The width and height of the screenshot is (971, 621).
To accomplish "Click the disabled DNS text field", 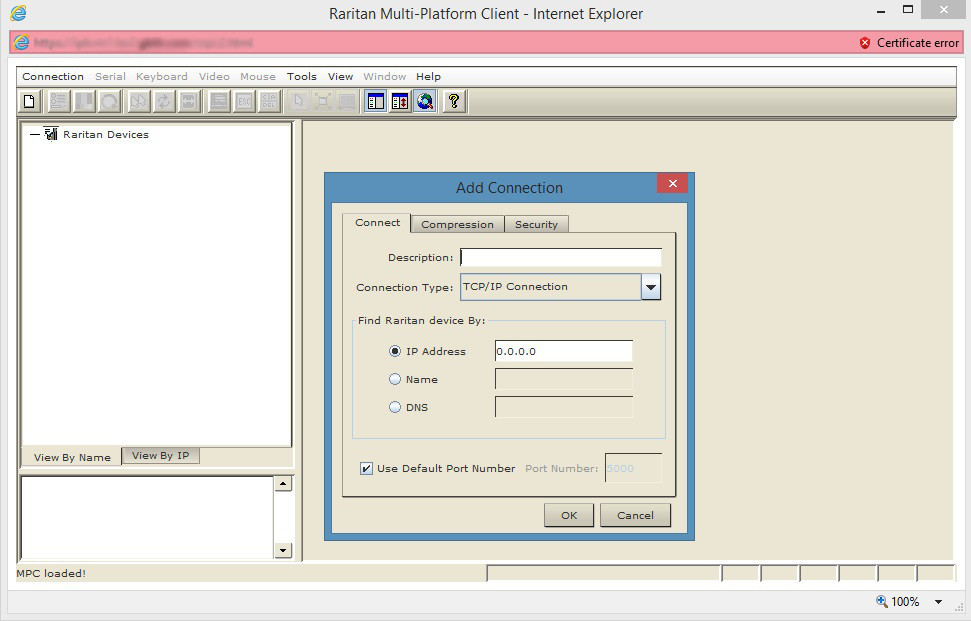I will coord(564,407).
